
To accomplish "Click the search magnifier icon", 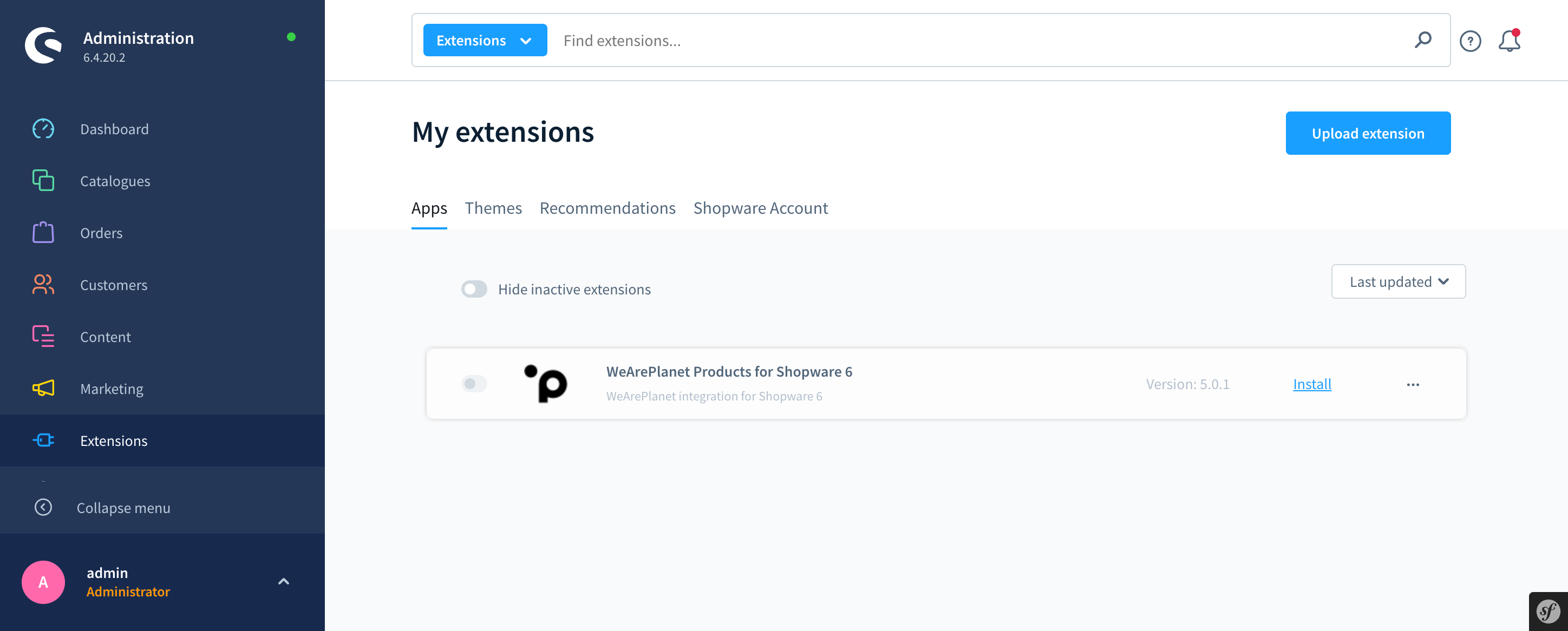I will (1422, 40).
